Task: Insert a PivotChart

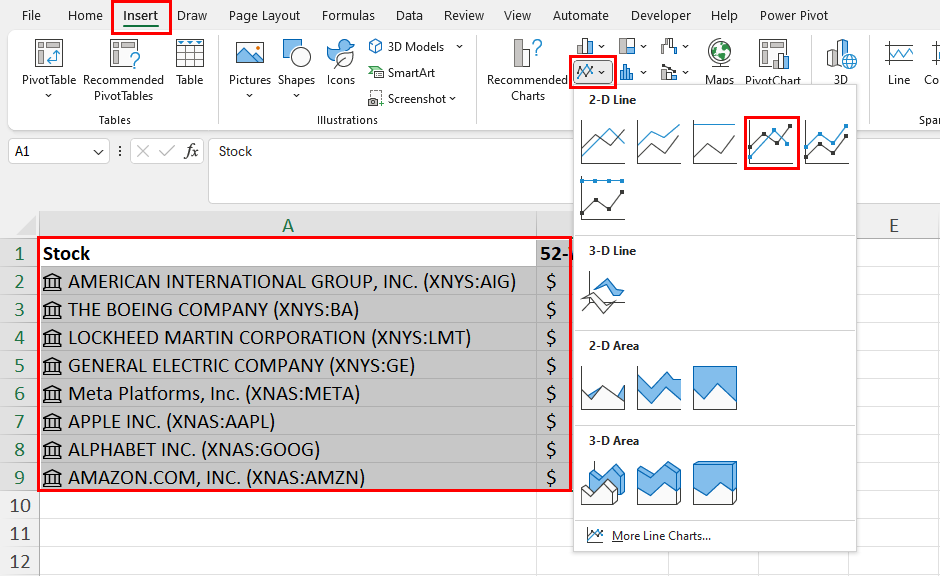Action: pos(773,62)
